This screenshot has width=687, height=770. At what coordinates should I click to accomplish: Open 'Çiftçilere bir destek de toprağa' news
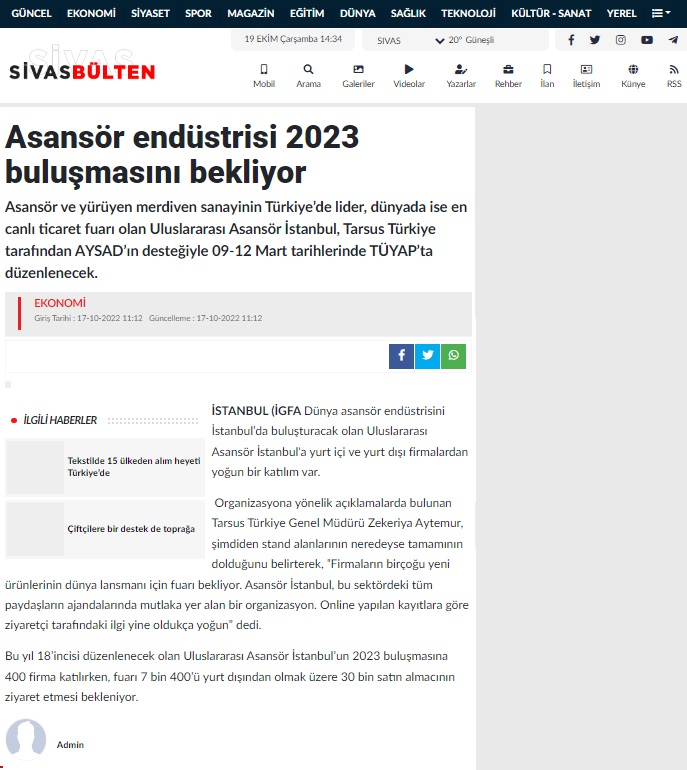(x=131, y=529)
